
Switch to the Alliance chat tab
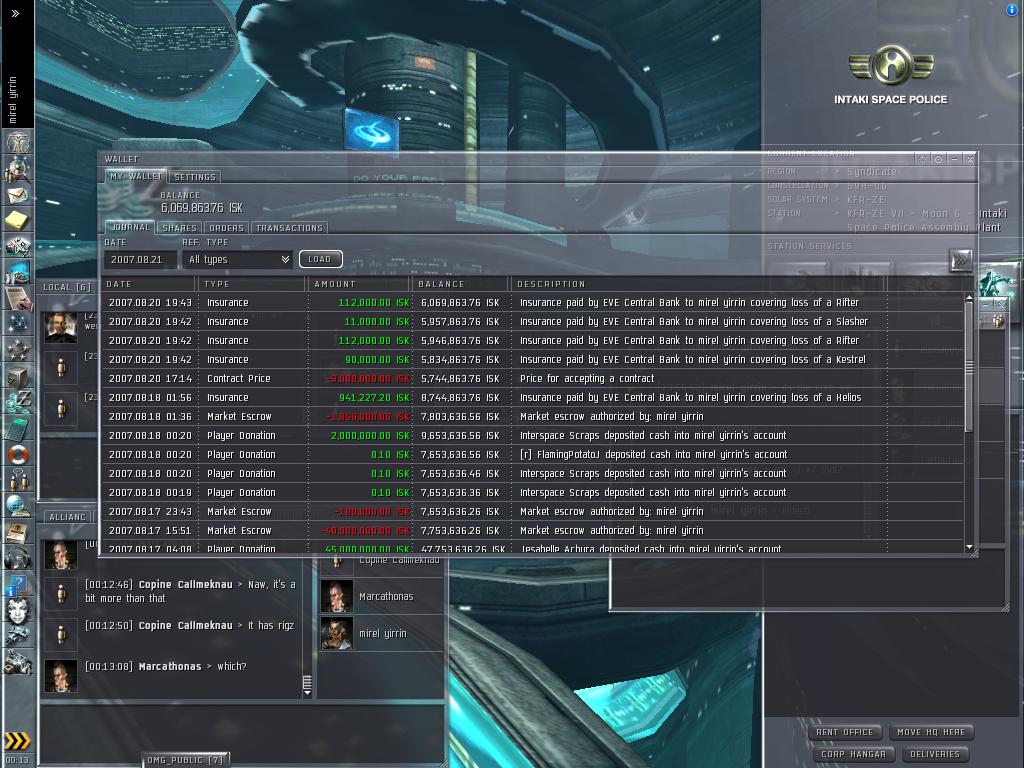pyautogui.click(x=67, y=517)
